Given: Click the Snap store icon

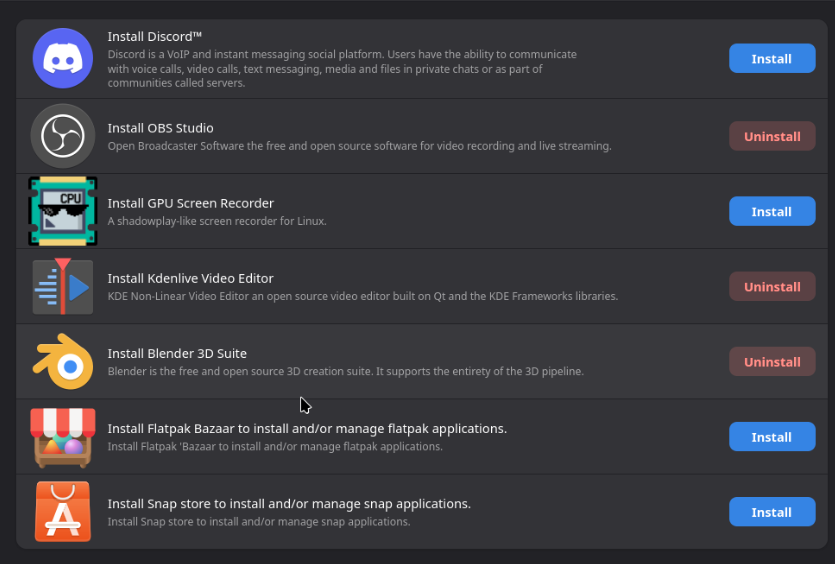Looking at the screenshot, I should click(63, 512).
